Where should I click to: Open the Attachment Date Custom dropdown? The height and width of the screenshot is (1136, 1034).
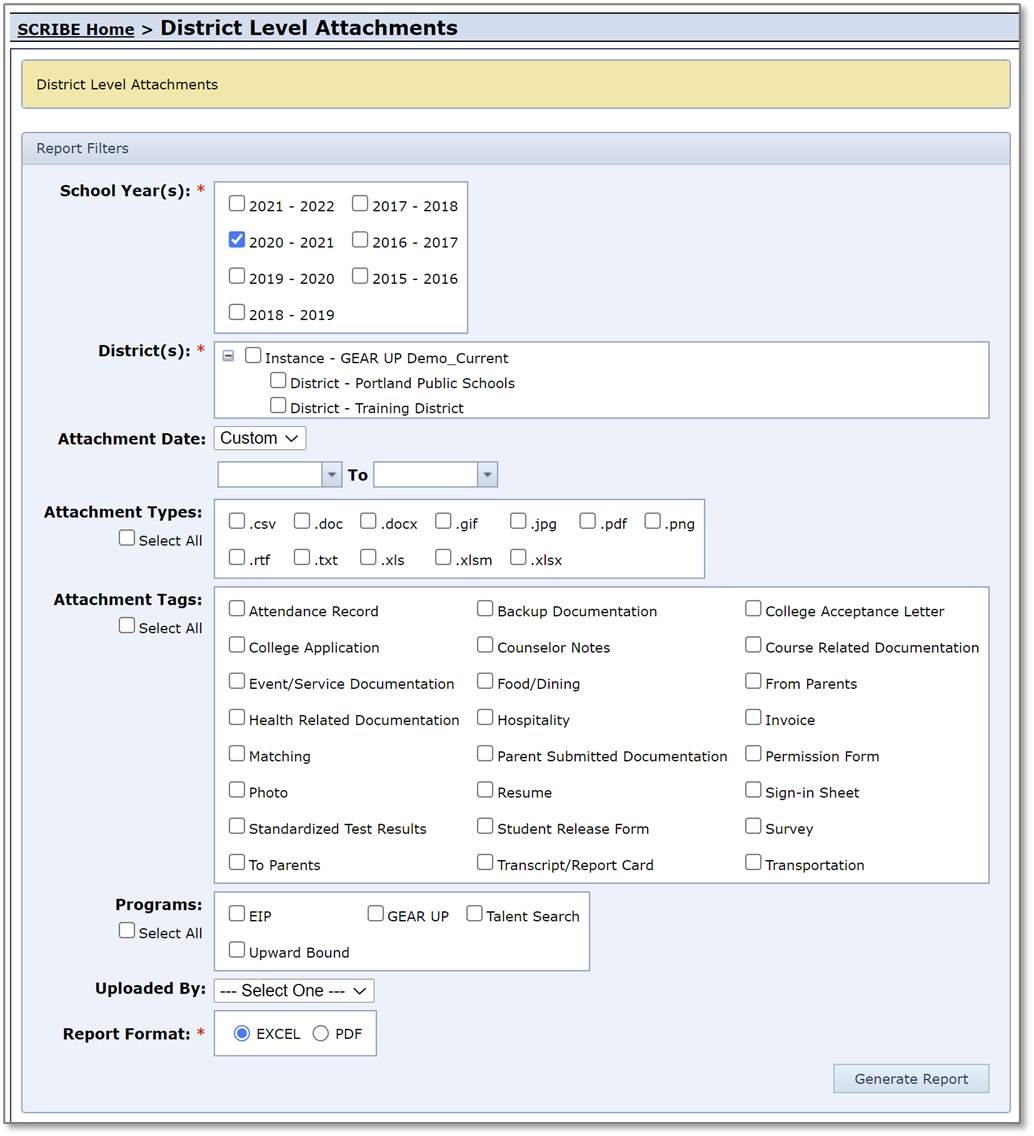(260, 438)
